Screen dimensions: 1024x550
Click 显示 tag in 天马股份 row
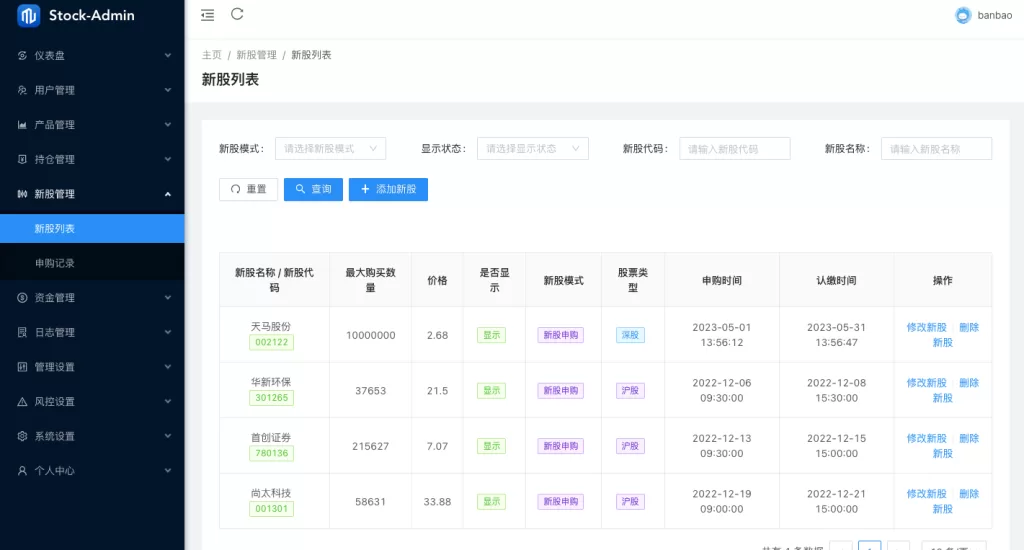click(491, 335)
